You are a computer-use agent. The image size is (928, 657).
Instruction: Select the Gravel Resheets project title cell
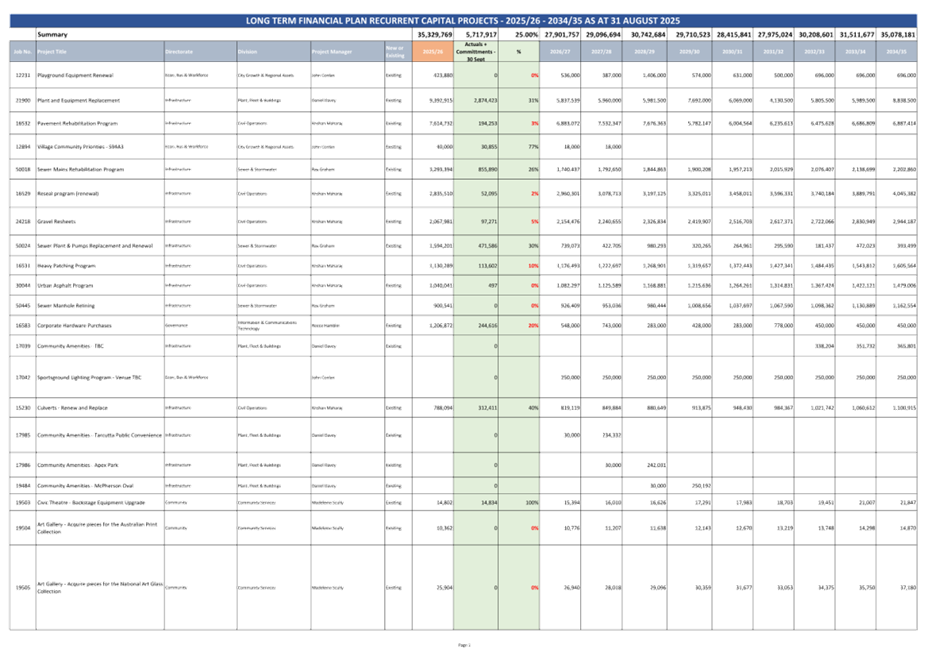100,220
